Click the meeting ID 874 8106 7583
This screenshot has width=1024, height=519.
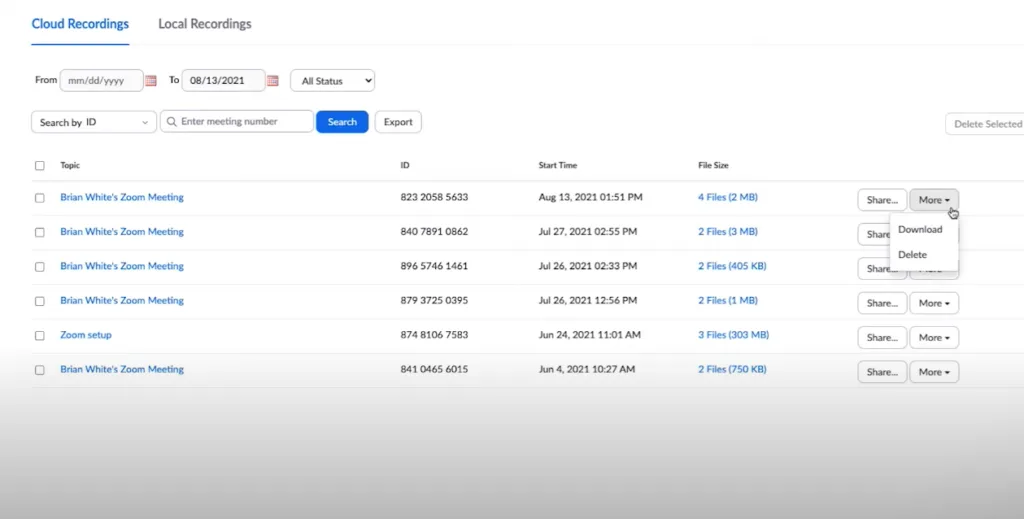click(x=434, y=335)
